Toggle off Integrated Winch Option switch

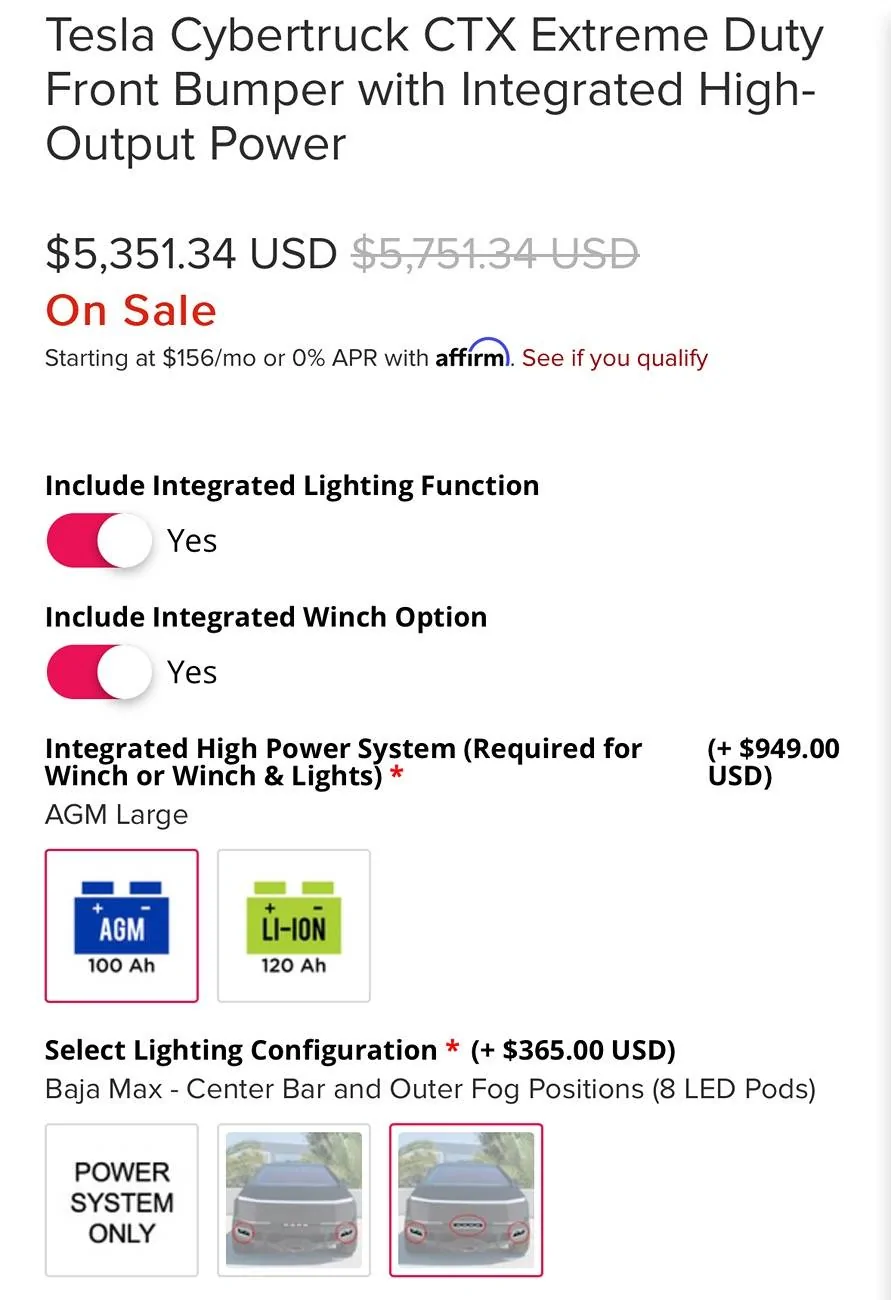(99, 672)
